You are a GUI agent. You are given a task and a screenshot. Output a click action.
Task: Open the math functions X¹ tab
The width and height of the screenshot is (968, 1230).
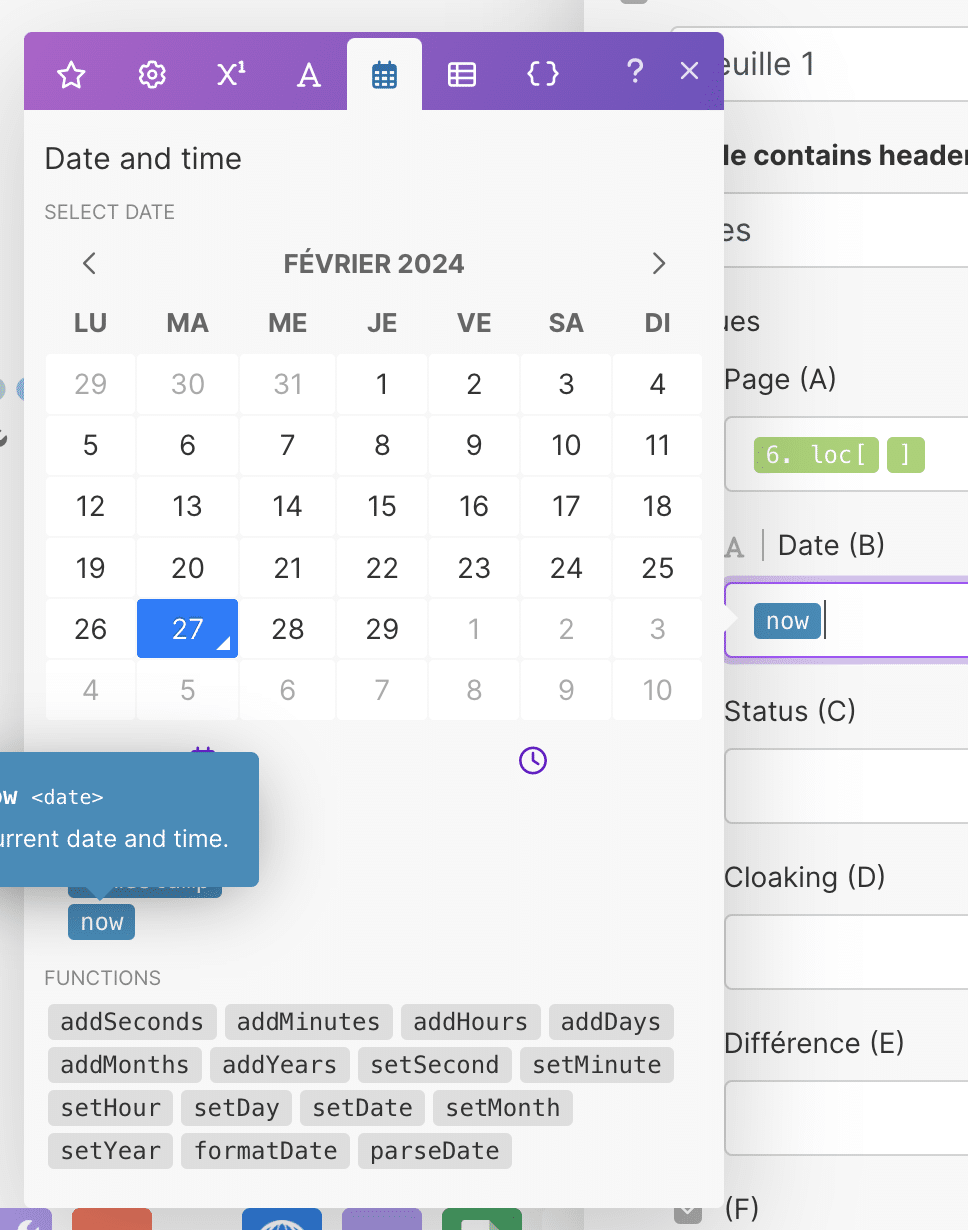[231, 75]
